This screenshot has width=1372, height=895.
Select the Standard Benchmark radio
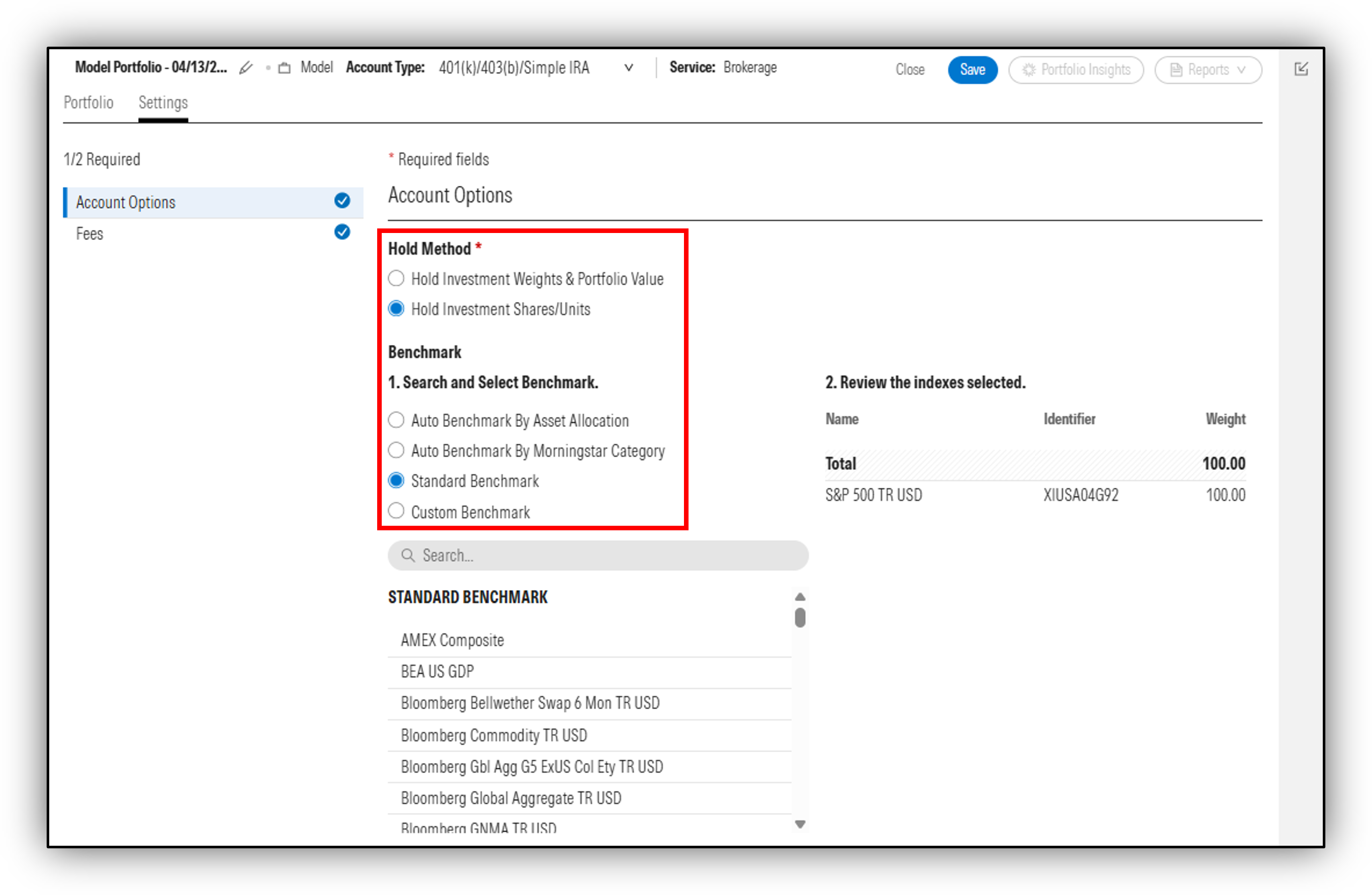click(x=396, y=480)
